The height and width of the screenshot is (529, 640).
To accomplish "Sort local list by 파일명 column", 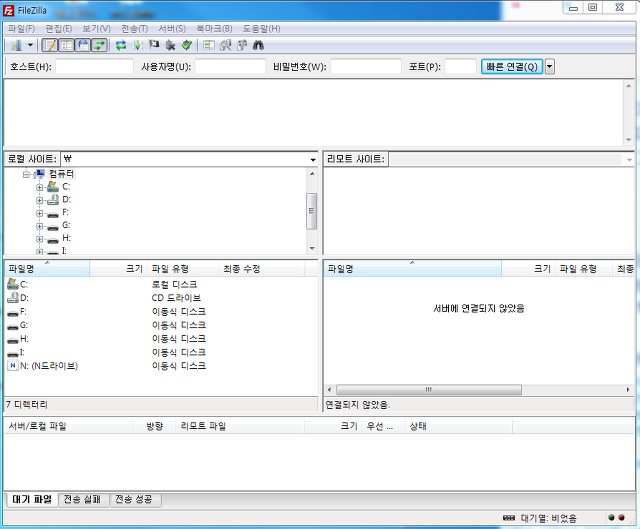I will point(47,269).
